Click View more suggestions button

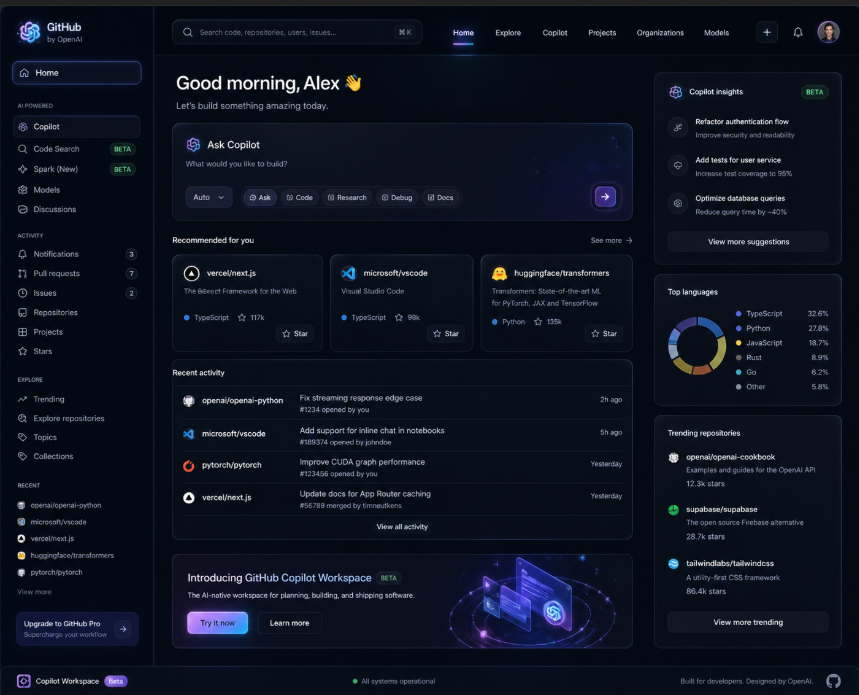click(748, 242)
